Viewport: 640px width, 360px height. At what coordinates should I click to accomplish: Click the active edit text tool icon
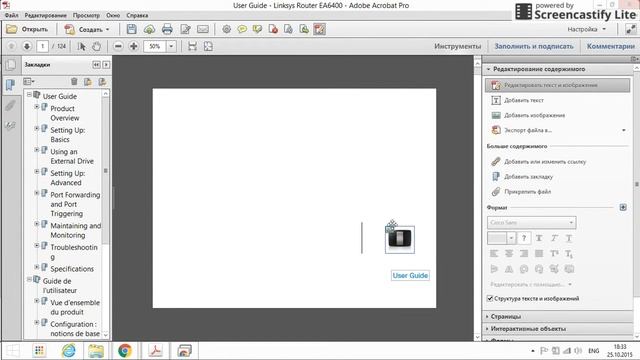click(x=320, y=29)
